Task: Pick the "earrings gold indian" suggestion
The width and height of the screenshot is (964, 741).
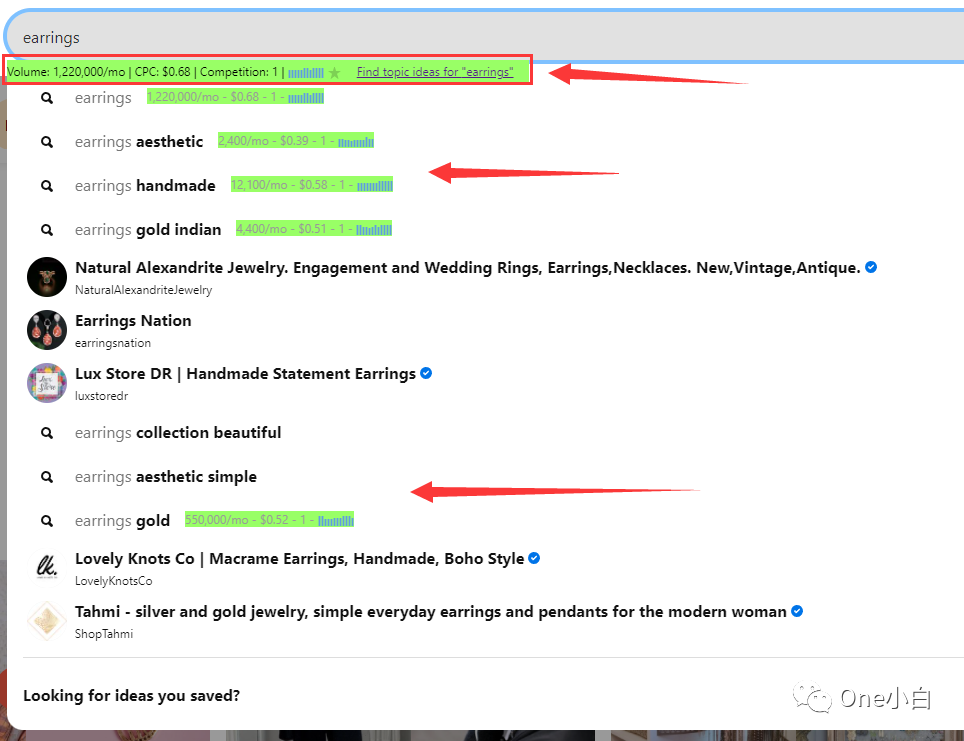Action: [148, 230]
